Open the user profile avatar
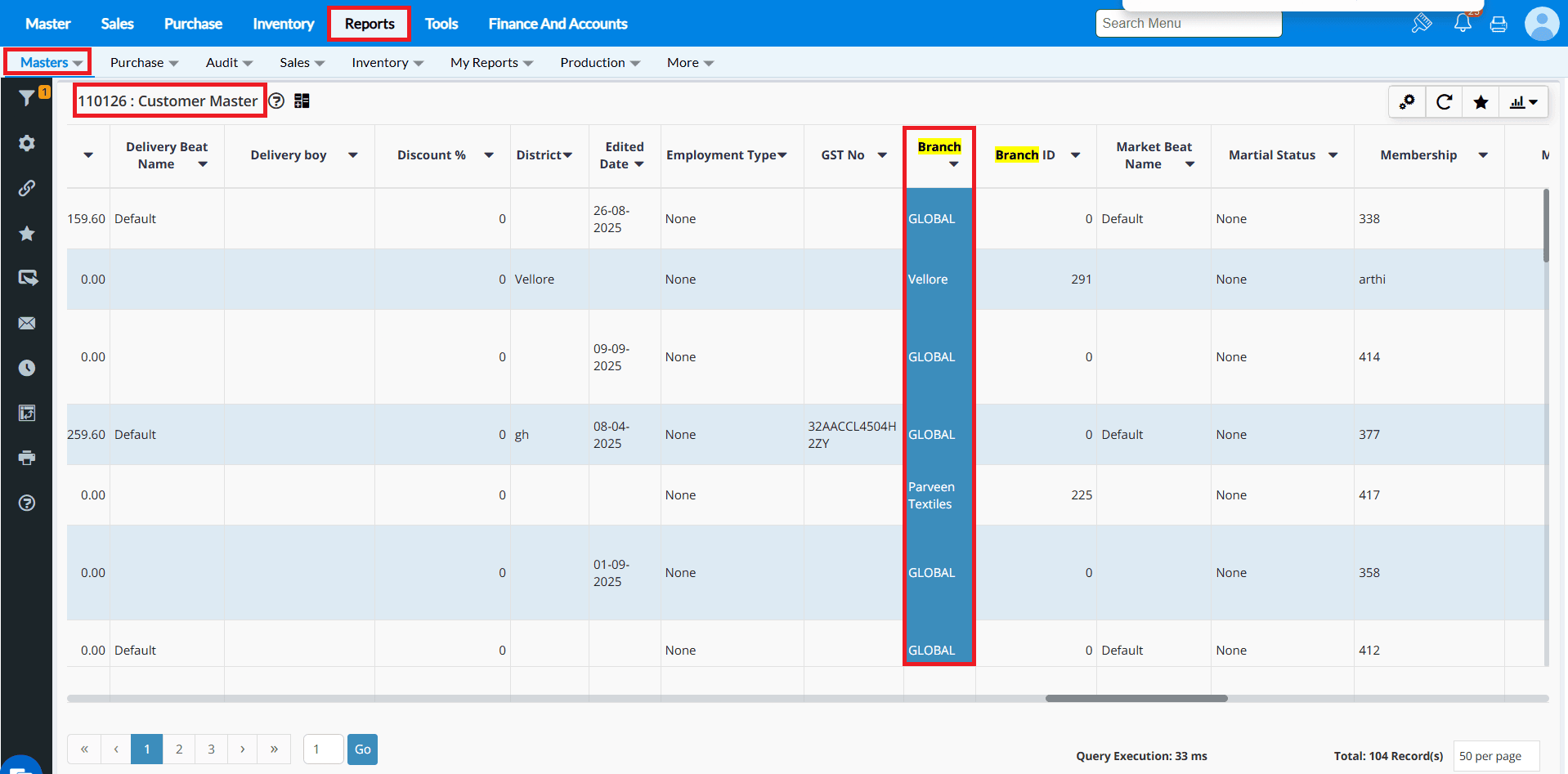This screenshot has height=774, width=1568. tap(1541, 24)
